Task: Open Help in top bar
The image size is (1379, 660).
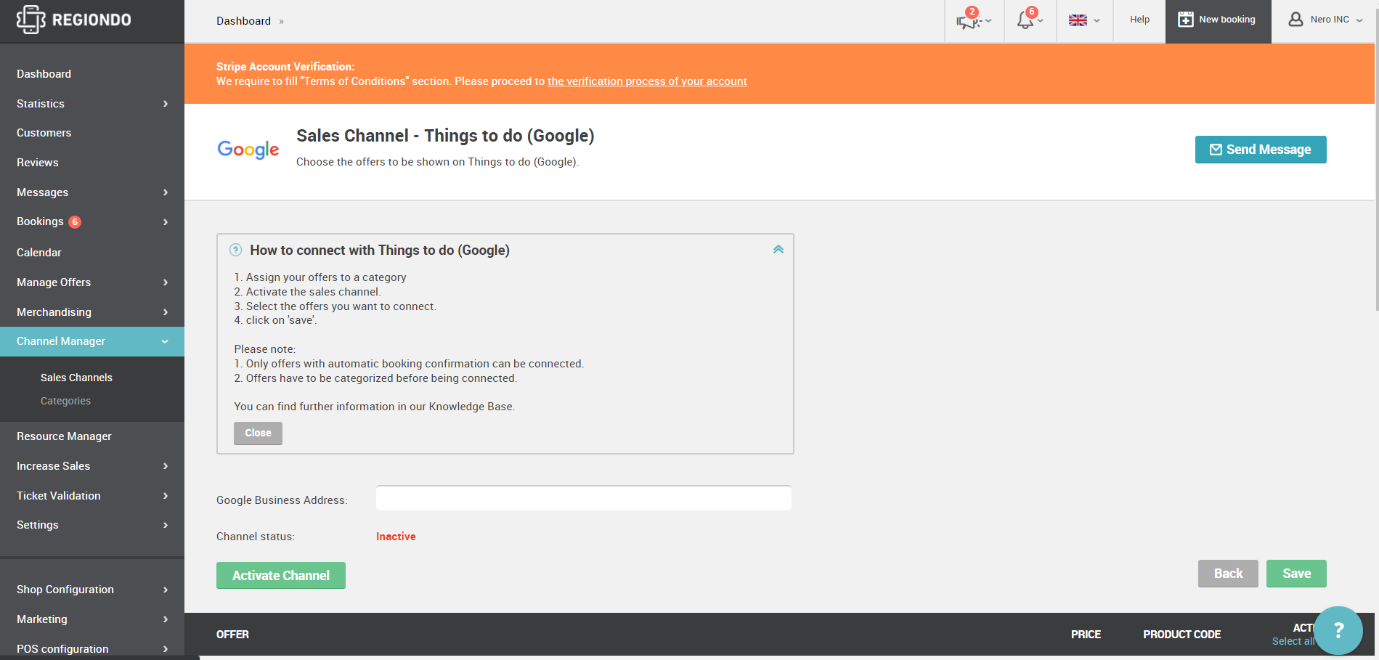Action: pyautogui.click(x=1140, y=20)
